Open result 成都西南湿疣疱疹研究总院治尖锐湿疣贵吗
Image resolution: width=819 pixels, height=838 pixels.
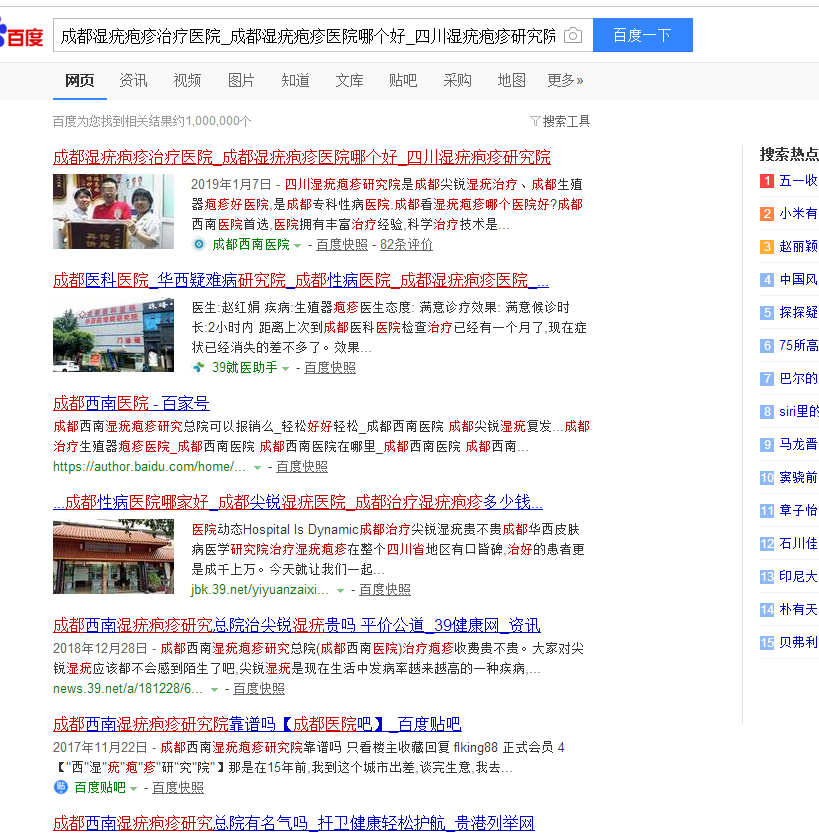click(x=297, y=625)
